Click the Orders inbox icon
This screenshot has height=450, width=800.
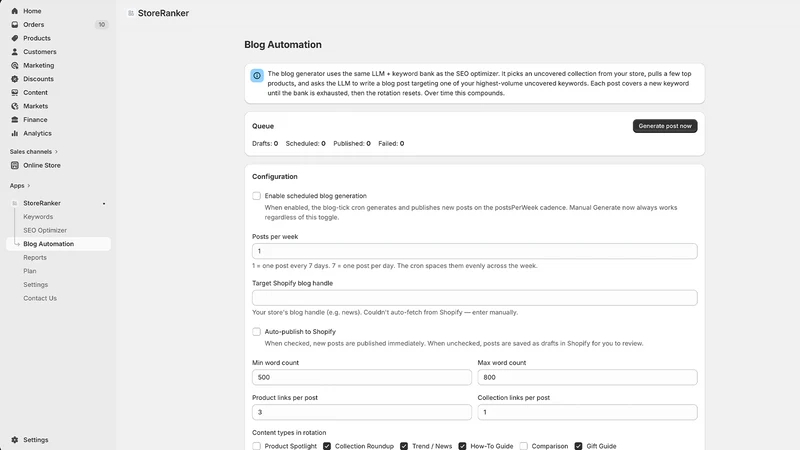point(15,24)
